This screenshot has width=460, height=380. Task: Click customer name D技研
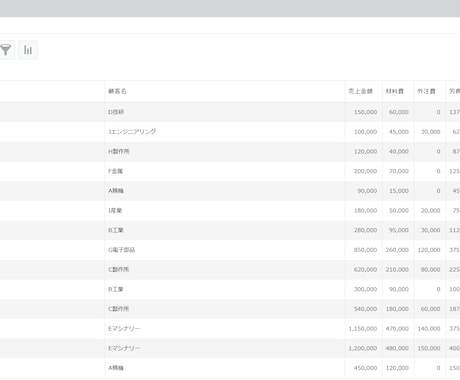116,112
